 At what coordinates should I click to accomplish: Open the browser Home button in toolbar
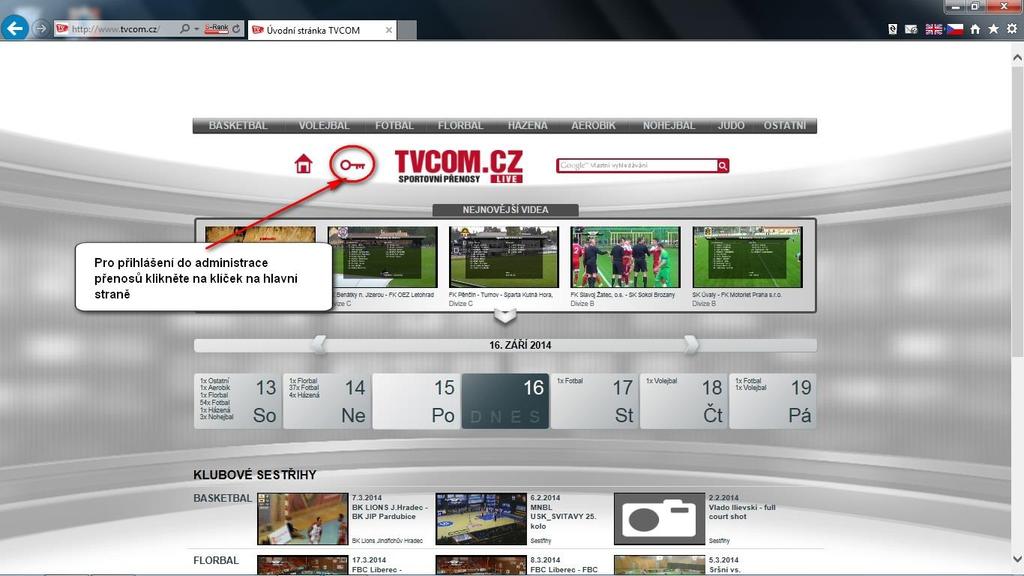click(x=975, y=29)
